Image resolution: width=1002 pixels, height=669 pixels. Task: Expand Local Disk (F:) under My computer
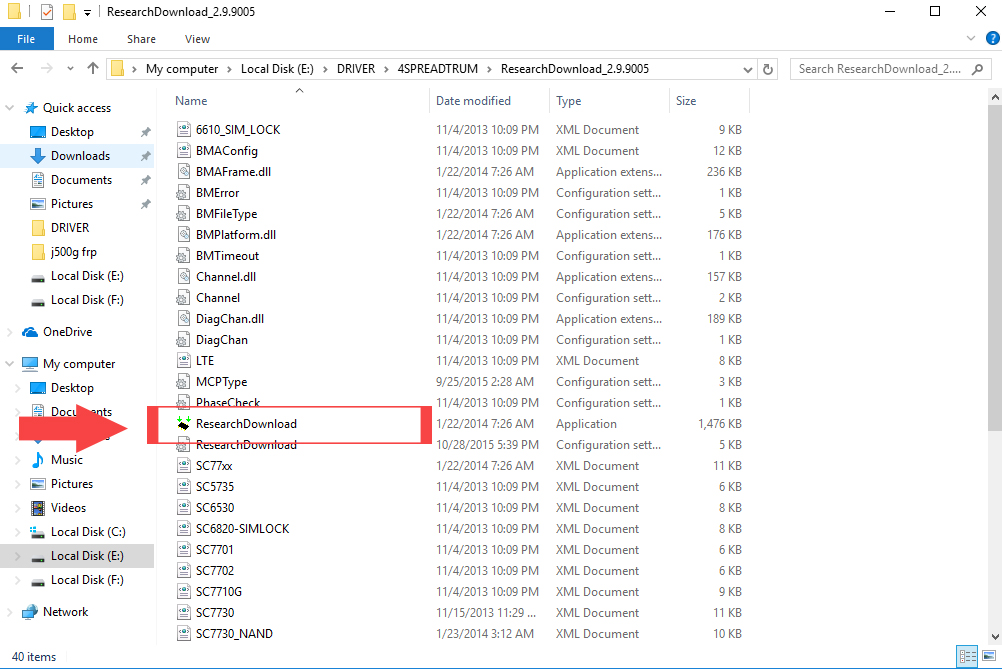tap(18, 580)
